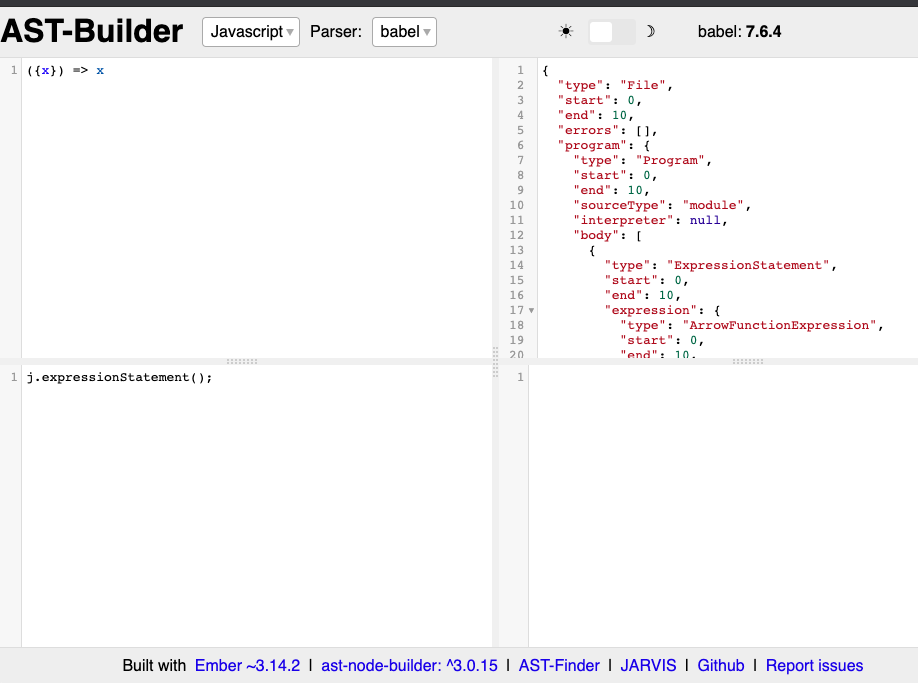
Task: Open the babel parser dropdown
Action: click(404, 32)
